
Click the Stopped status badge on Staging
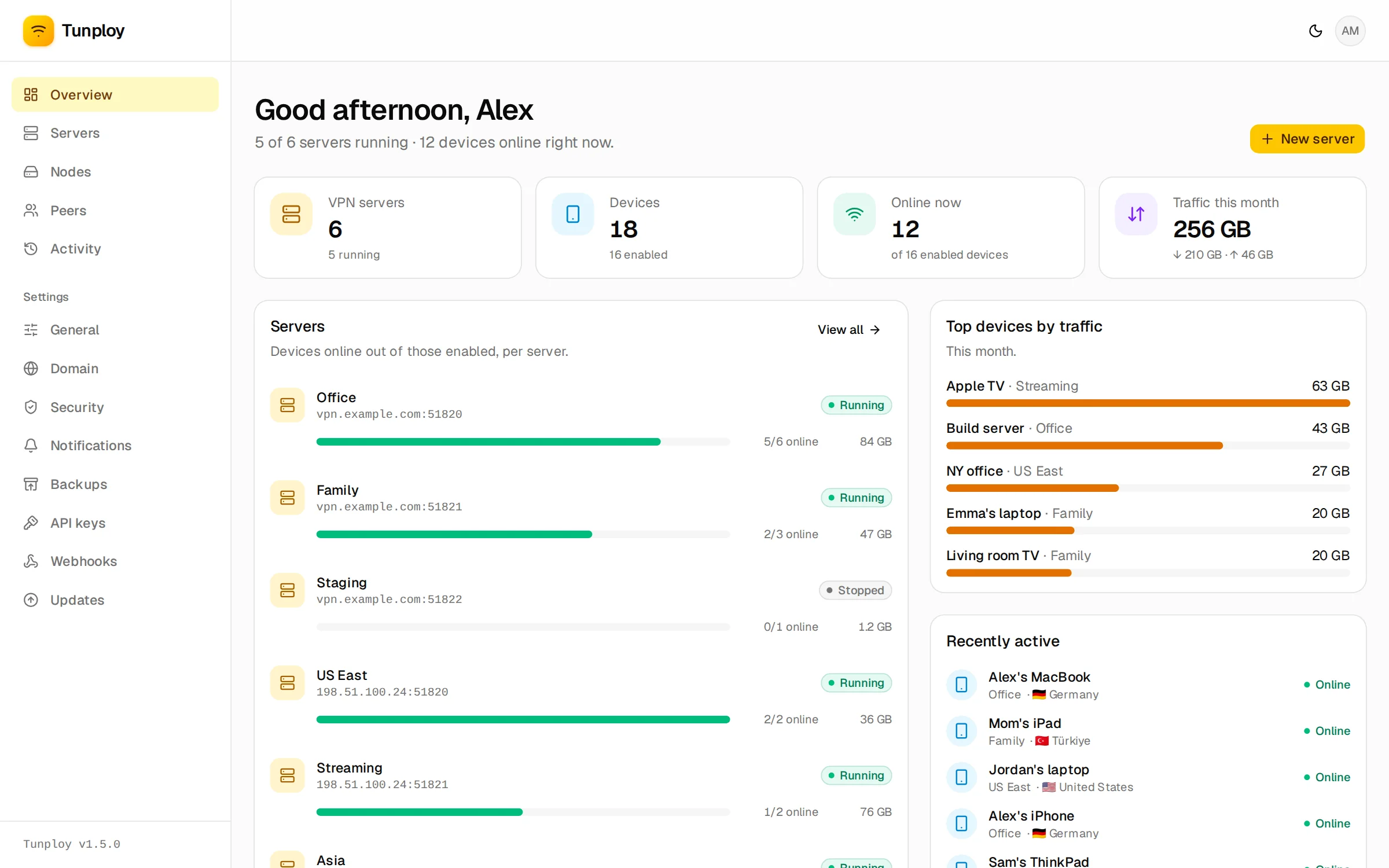tap(855, 590)
